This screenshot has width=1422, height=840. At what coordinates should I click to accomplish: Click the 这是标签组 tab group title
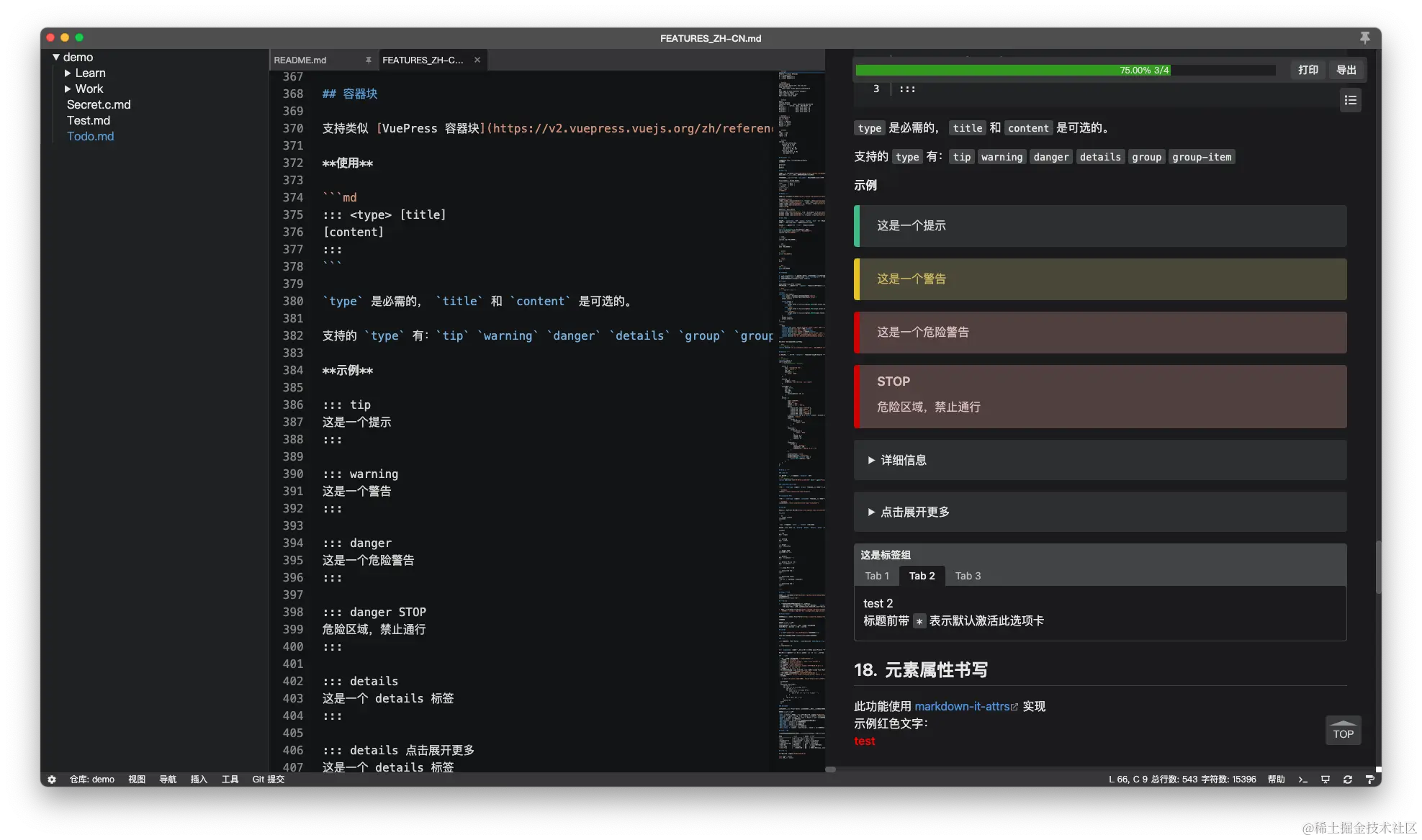pyautogui.click(x=885, y=555)
